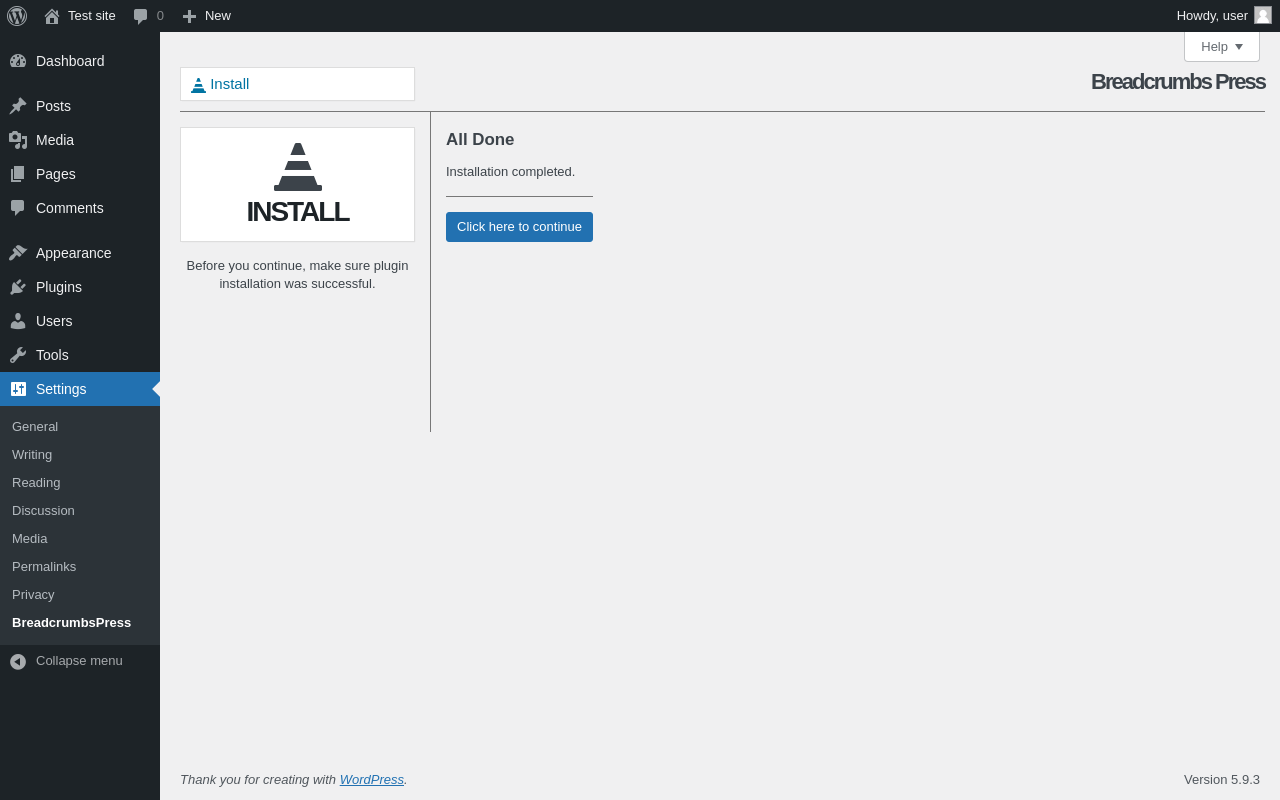Image resolution: width=1280 pixels, height=800 pixels.
Task: Open Permalinks settings submenu
Action: 44,566
